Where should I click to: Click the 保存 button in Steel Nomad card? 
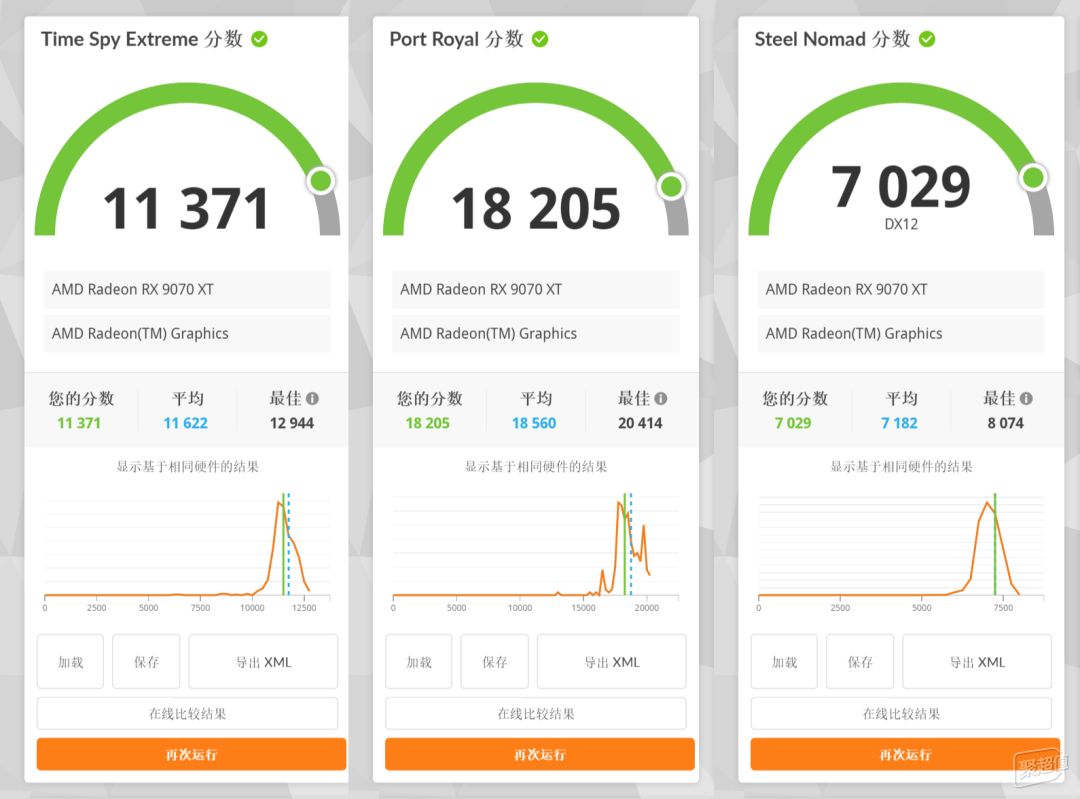[860, 661]
